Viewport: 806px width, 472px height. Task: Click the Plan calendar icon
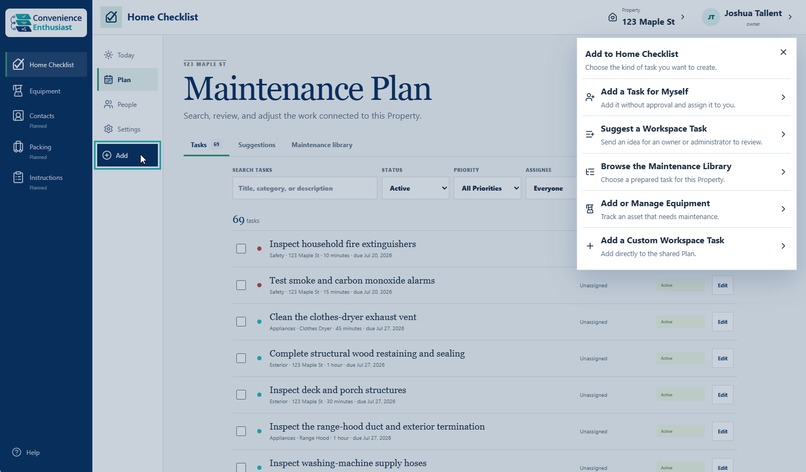[x=108, y=79]
